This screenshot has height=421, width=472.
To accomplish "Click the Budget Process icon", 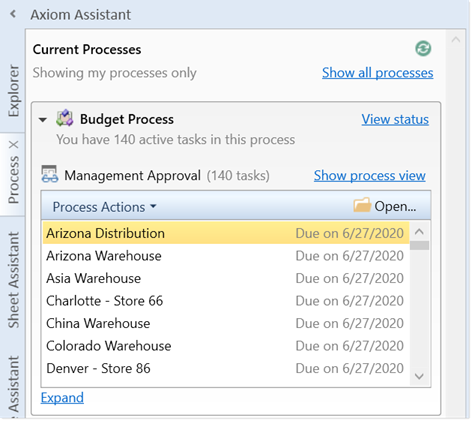I will pyautogui.click(x=64, y=118).
